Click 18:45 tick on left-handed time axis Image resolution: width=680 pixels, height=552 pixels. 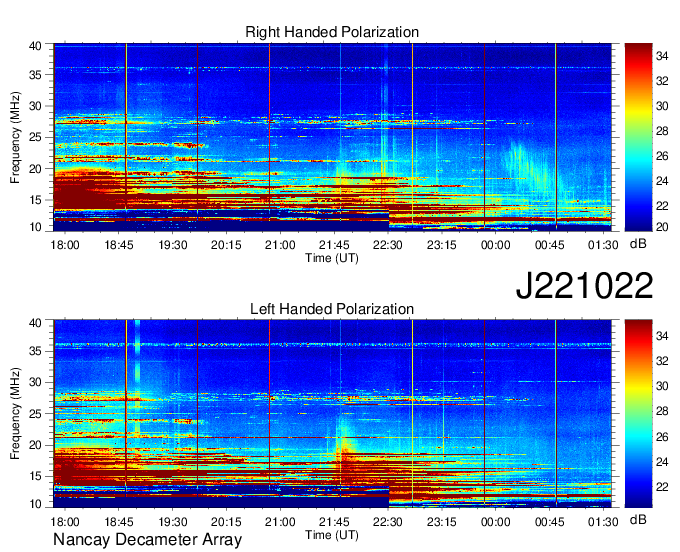click(118, 522)
